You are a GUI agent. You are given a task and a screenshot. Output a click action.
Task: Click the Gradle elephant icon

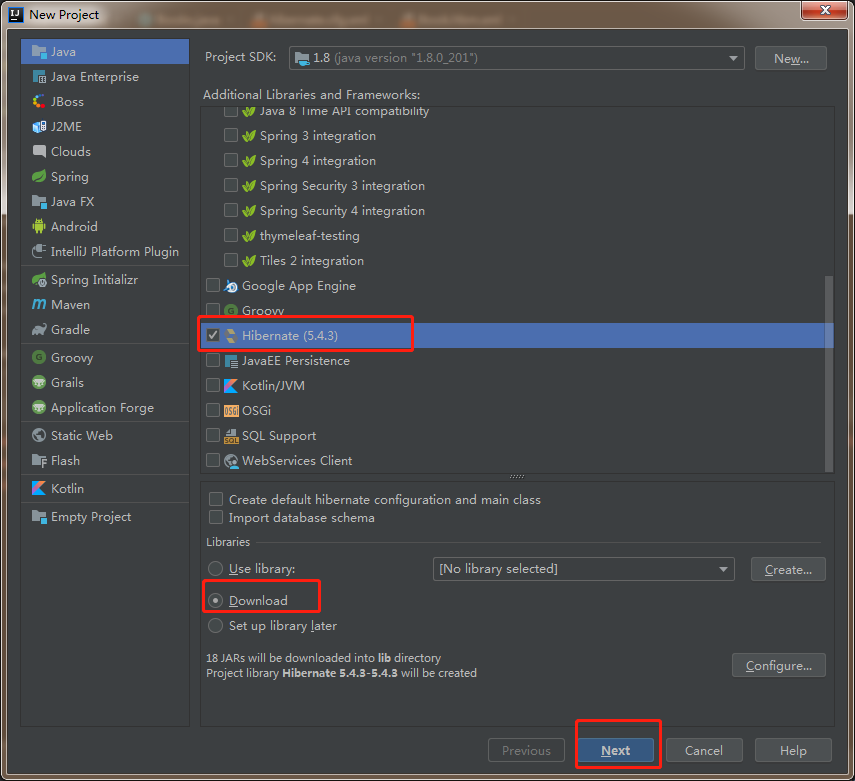pos(39,329)
